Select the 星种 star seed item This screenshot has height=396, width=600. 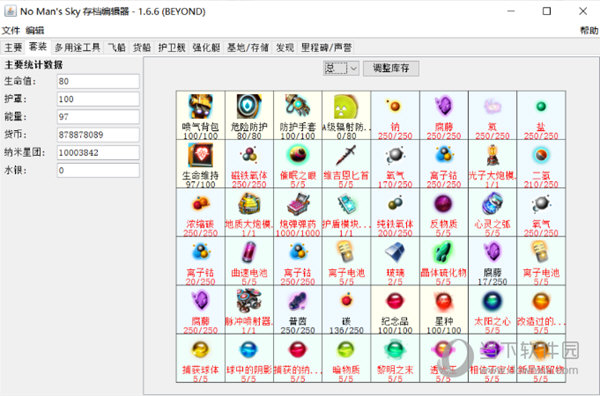(x=443, y=310)
